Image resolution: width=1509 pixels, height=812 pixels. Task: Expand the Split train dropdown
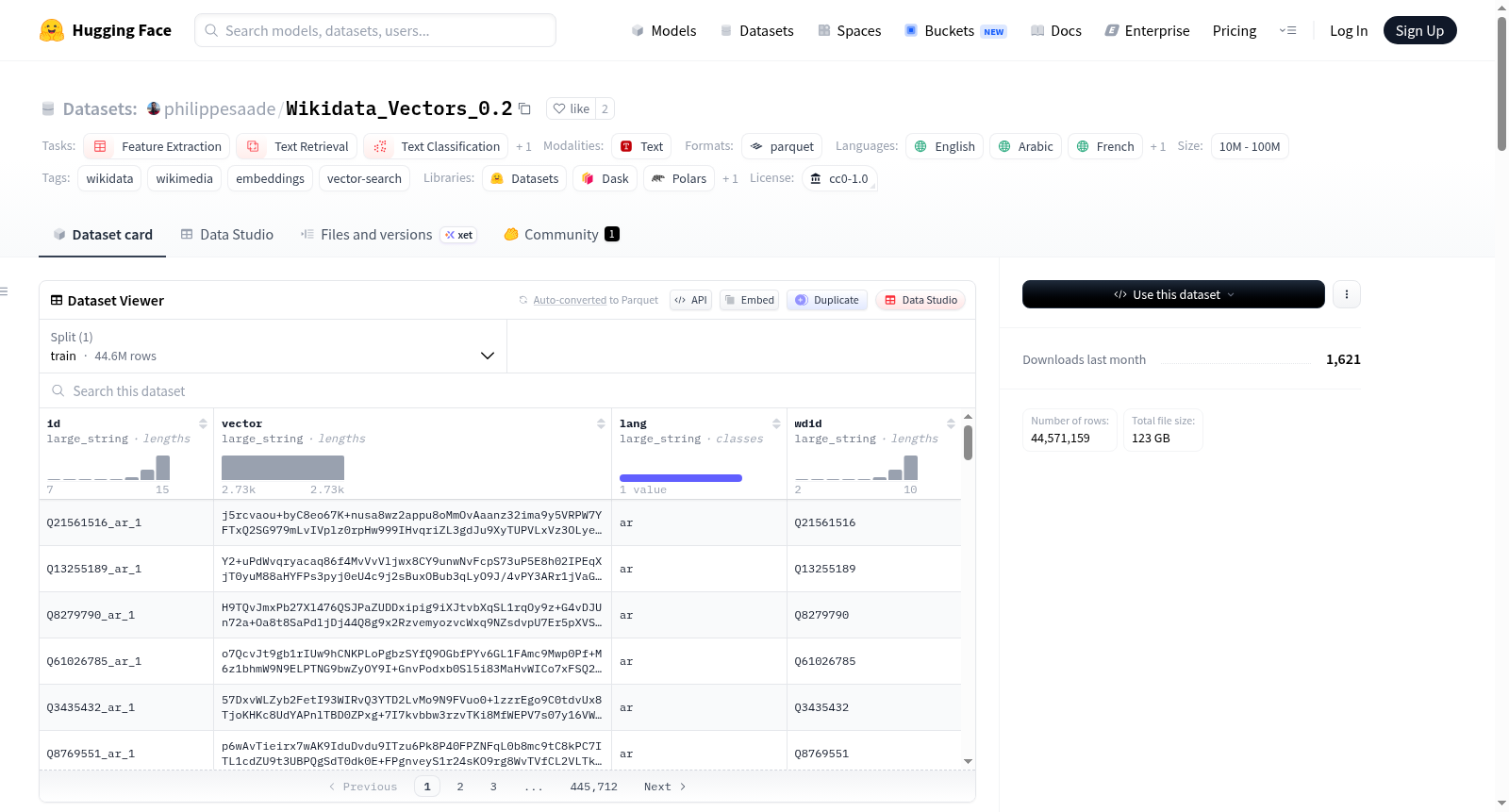(273, 346)
